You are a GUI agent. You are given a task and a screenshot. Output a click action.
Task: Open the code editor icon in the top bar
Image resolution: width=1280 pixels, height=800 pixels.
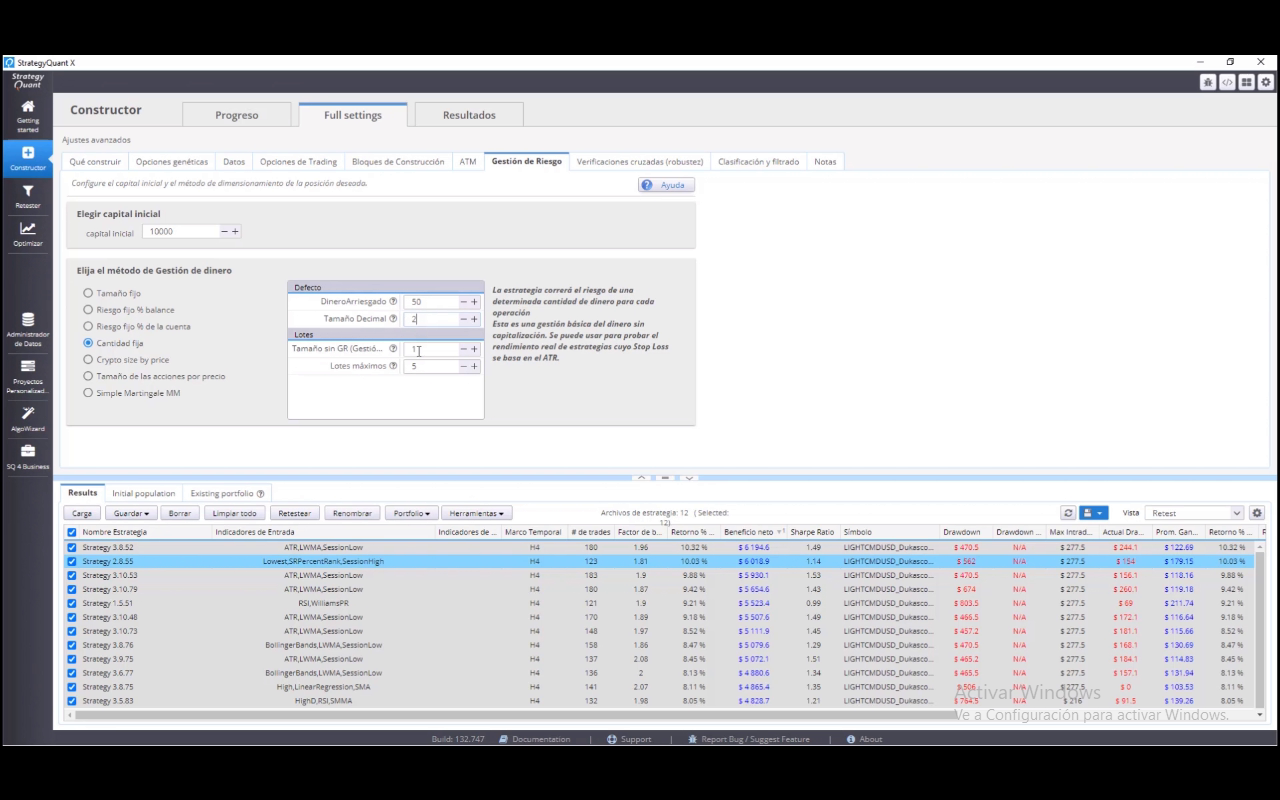click(x=1227, y=82)
